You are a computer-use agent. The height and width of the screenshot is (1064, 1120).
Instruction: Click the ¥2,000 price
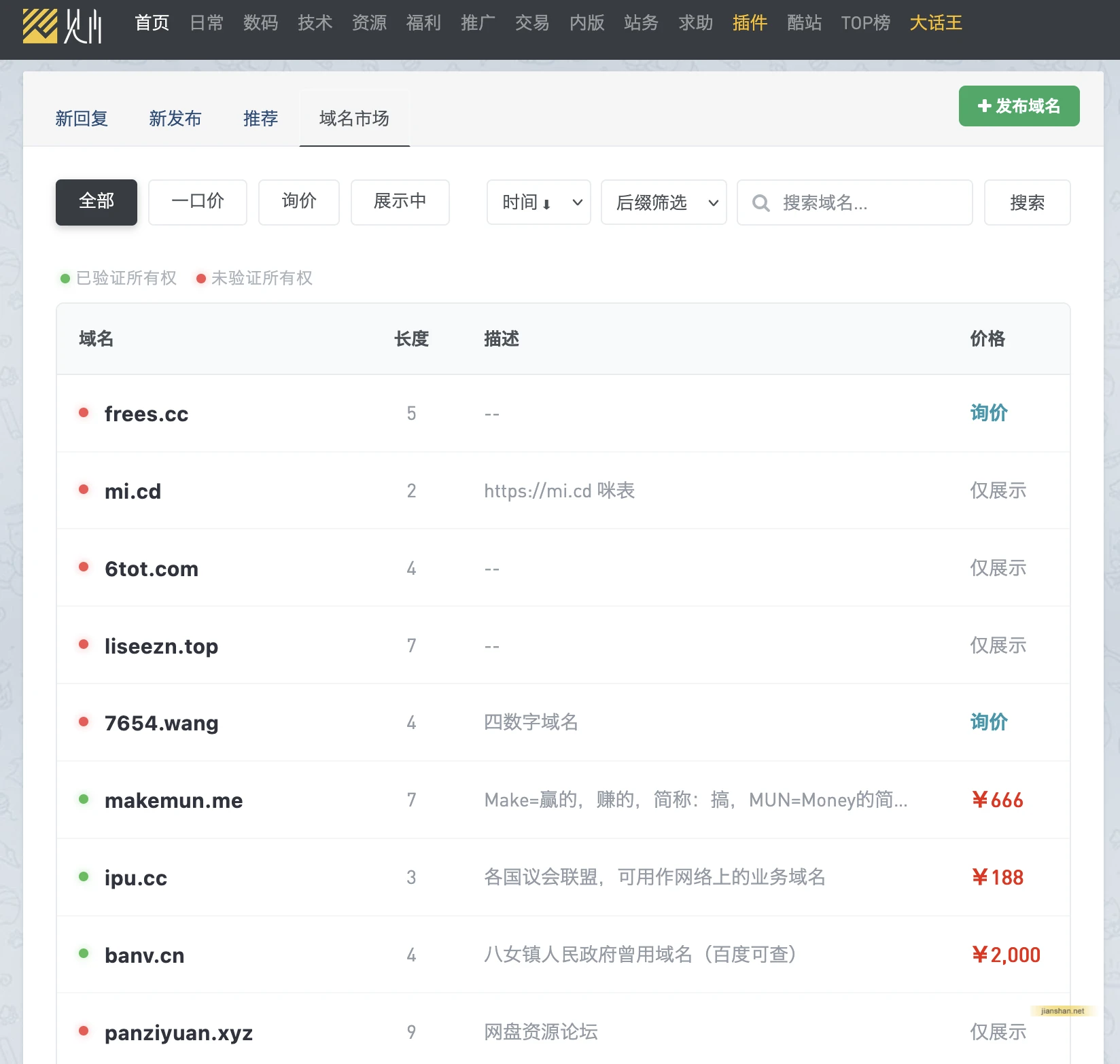1007,955
